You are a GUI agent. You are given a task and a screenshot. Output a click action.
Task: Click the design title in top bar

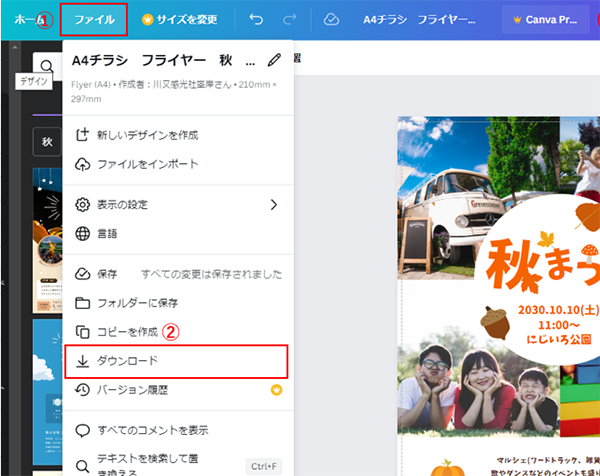[x=419, y=20]
